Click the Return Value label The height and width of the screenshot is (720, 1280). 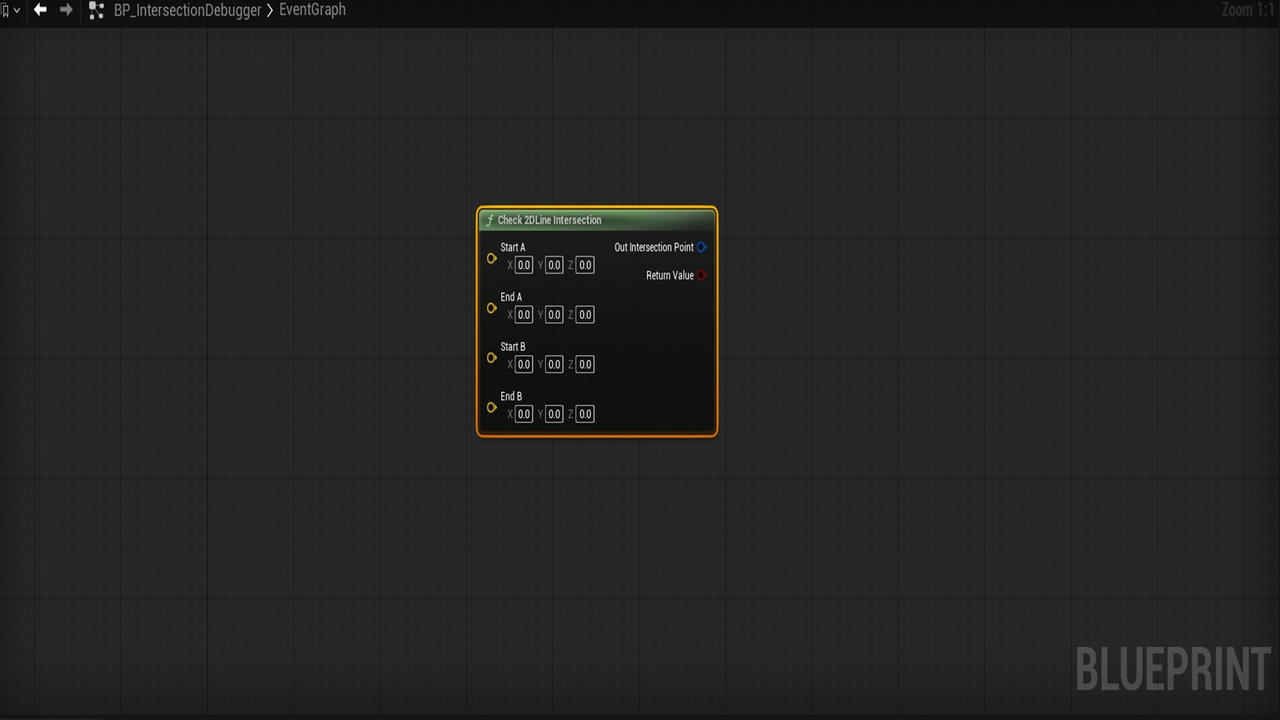pos(670,275)
